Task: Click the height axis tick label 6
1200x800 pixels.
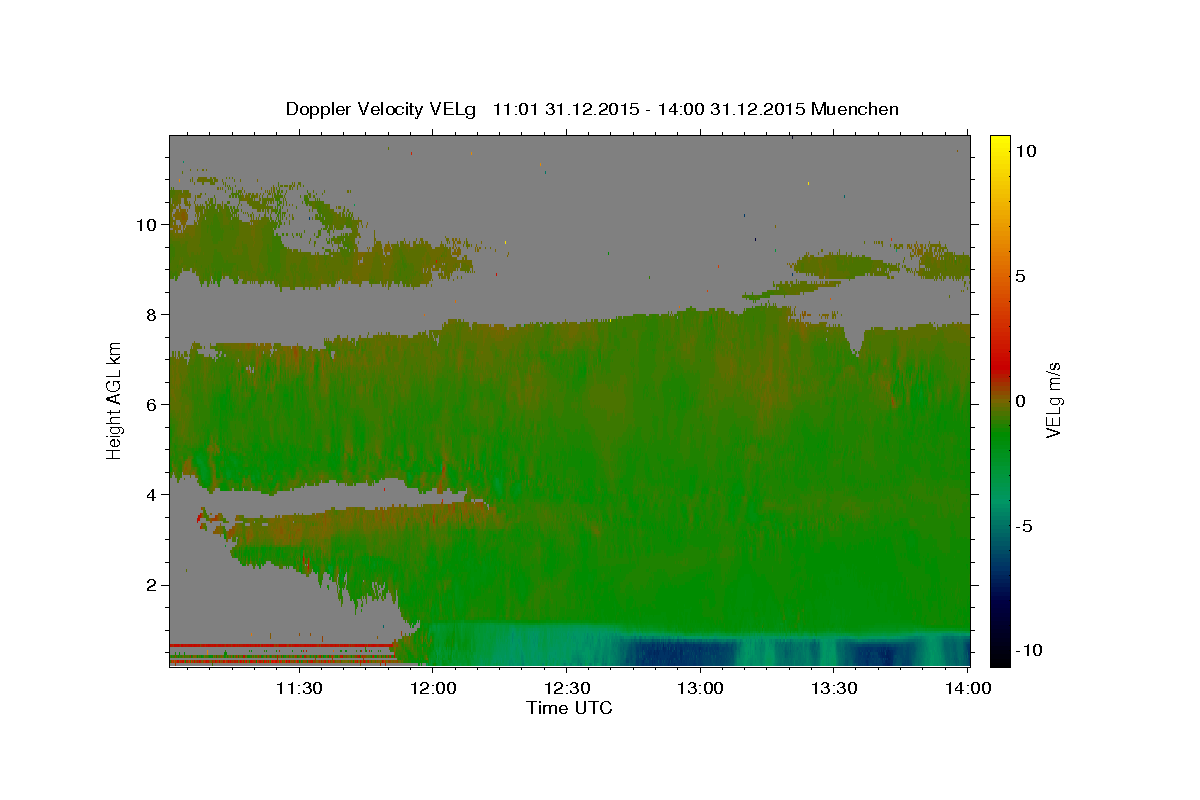Action: [152, 405]
